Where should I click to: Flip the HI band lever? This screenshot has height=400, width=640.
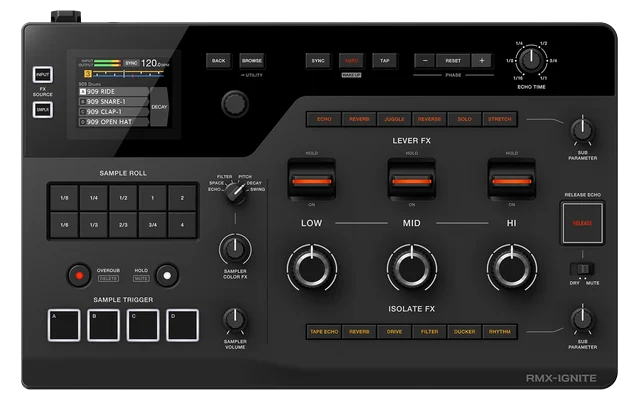pos(511,180)
